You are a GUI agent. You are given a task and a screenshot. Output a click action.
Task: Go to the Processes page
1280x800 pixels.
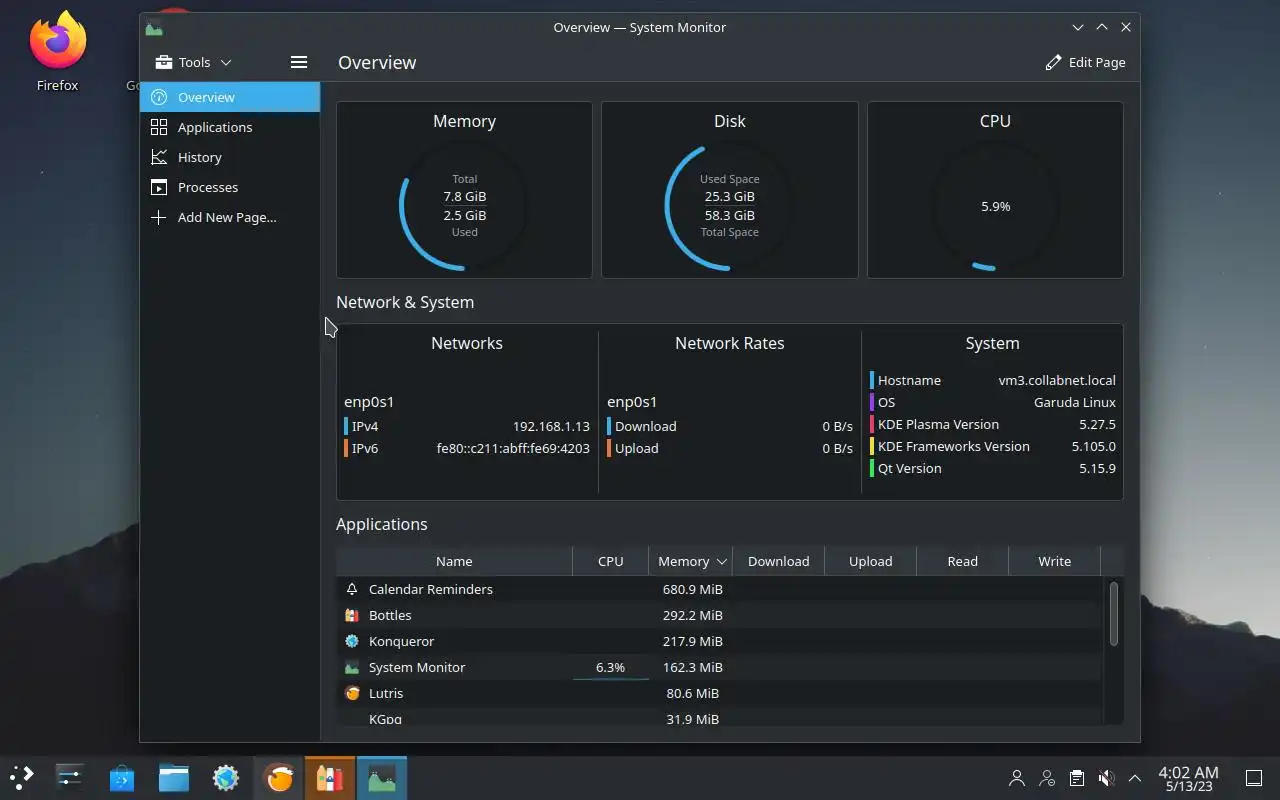coord(230,187)
